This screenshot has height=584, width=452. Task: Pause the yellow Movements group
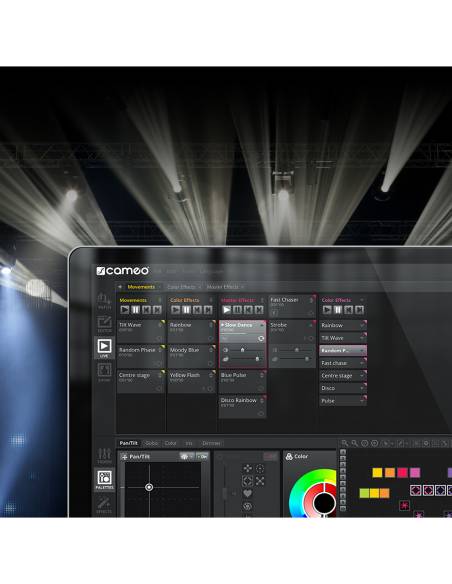pos(136,310)
